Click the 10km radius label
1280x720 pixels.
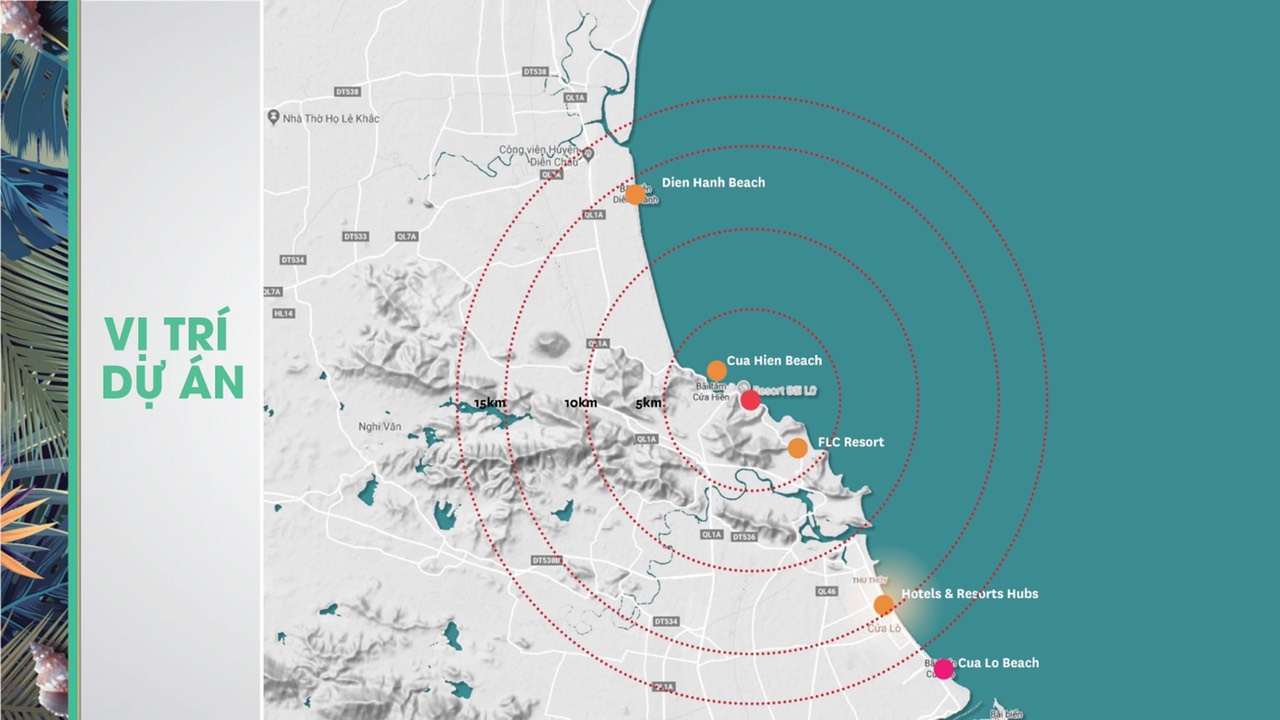580,403
